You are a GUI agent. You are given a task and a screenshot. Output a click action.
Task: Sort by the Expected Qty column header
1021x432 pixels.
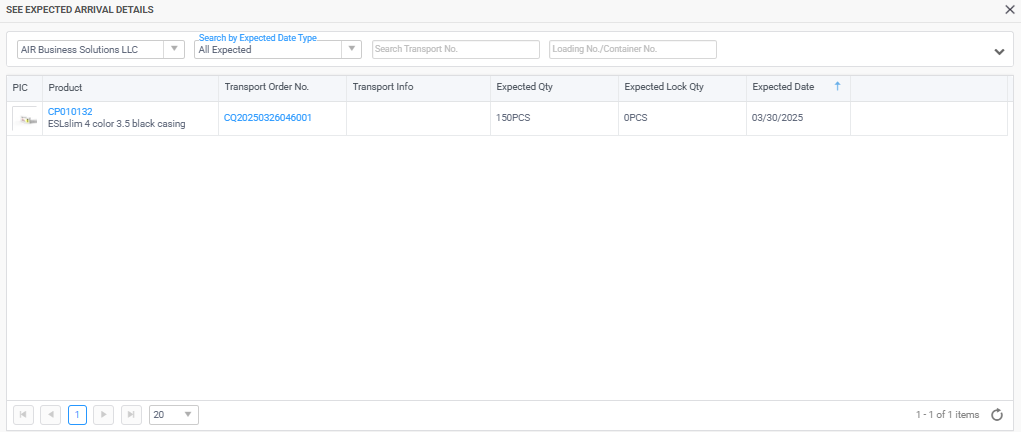click(525, 87)
